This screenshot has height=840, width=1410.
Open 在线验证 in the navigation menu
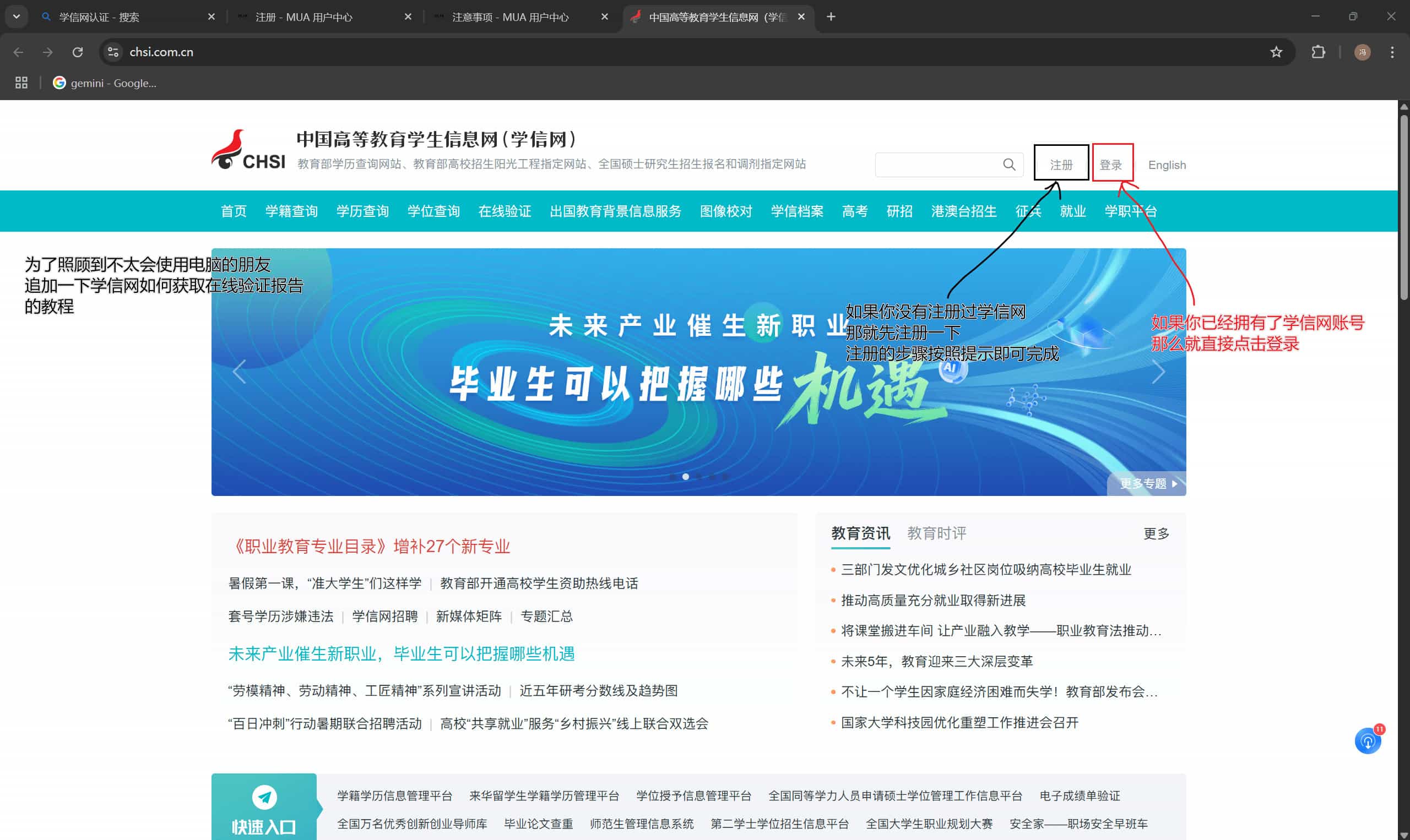[x=505, y=211]
